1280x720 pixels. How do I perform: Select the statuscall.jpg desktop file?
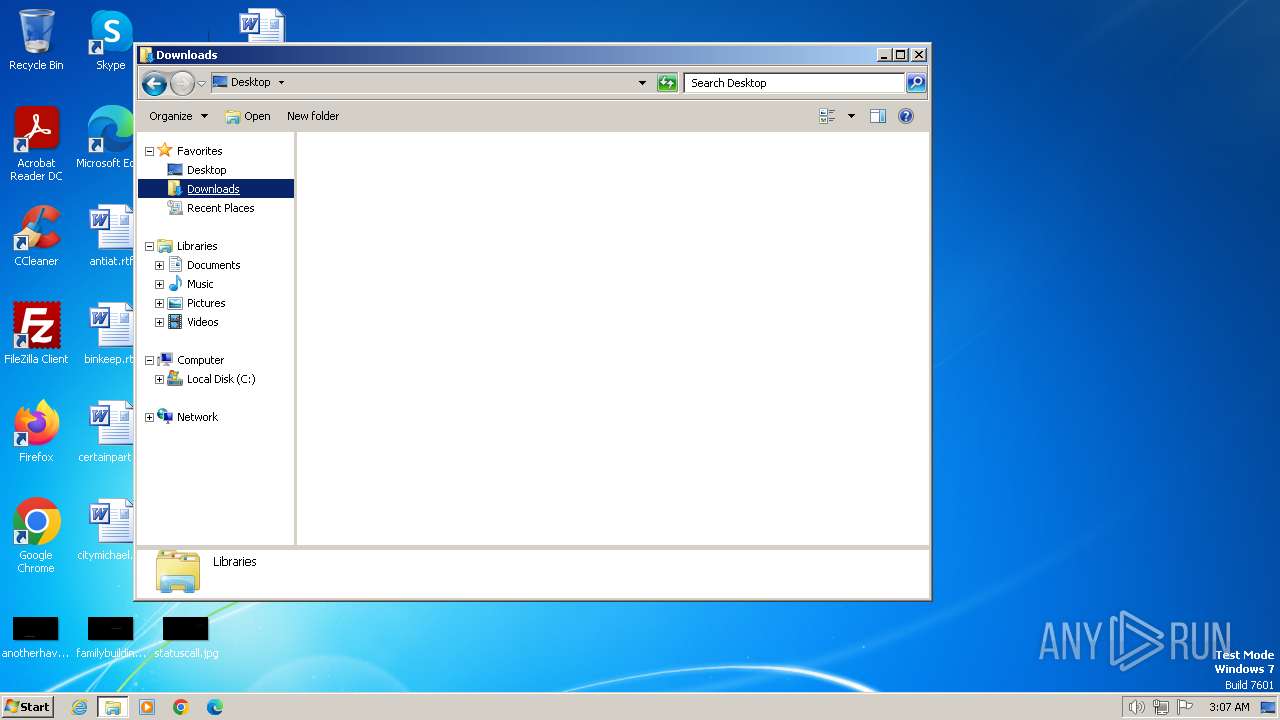click(186, 637)
